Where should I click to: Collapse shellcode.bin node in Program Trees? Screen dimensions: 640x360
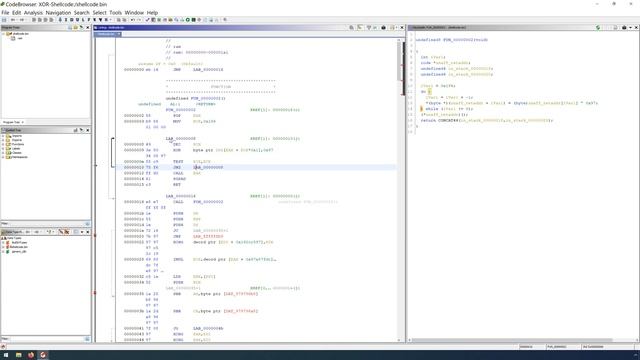click(3, 33)
